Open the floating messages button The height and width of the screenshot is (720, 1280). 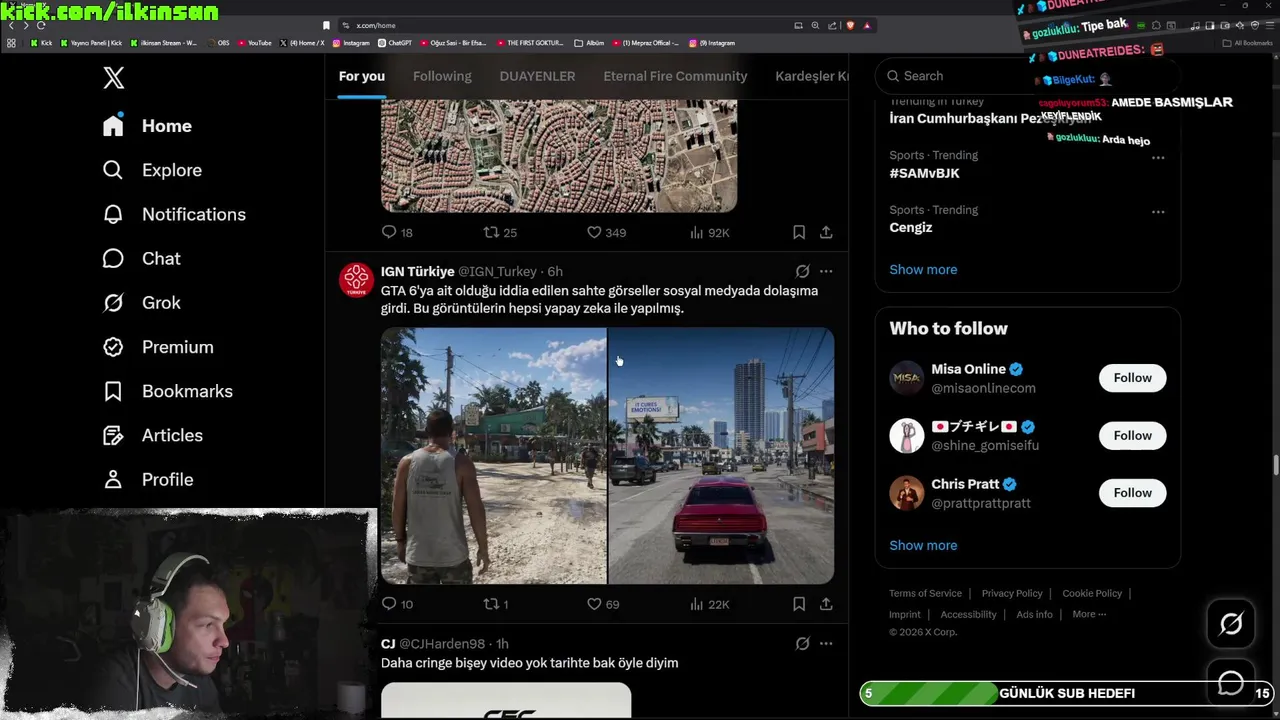[x=1231, y=683]
